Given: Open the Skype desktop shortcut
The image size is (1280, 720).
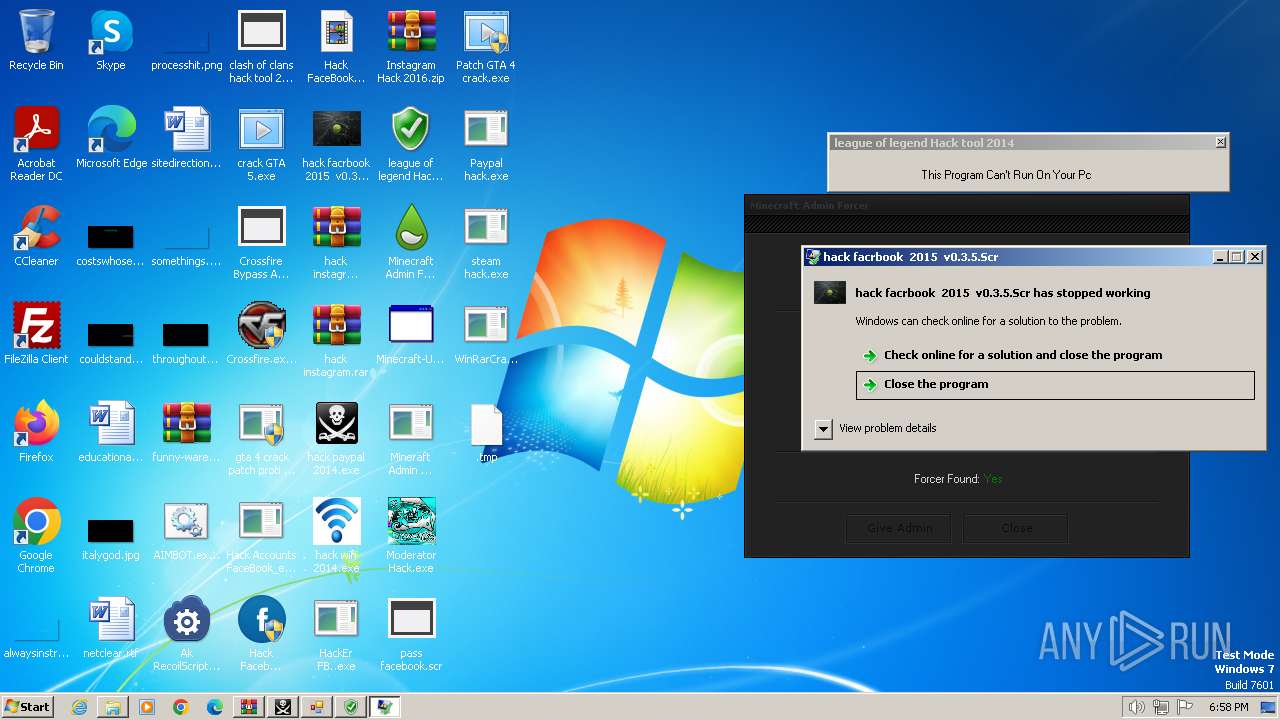Looking at the screenshot, I should 111,40.
